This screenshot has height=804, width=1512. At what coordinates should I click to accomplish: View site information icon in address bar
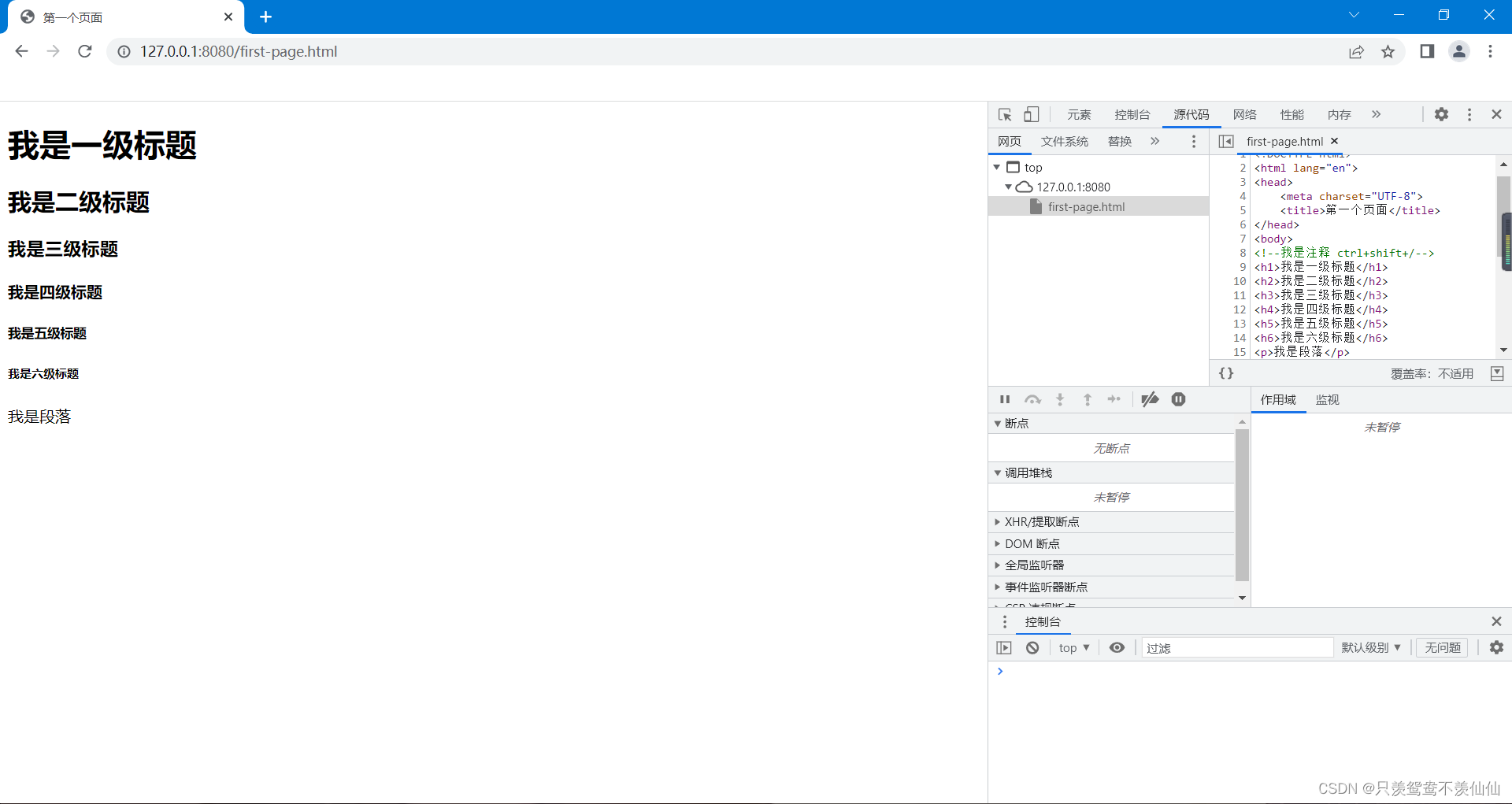click(124, 51)
